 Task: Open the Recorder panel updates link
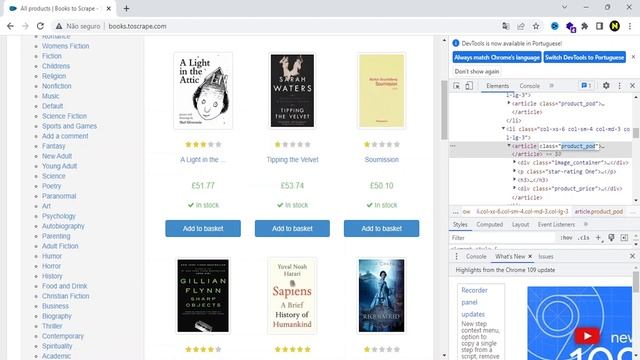[474, 302]
